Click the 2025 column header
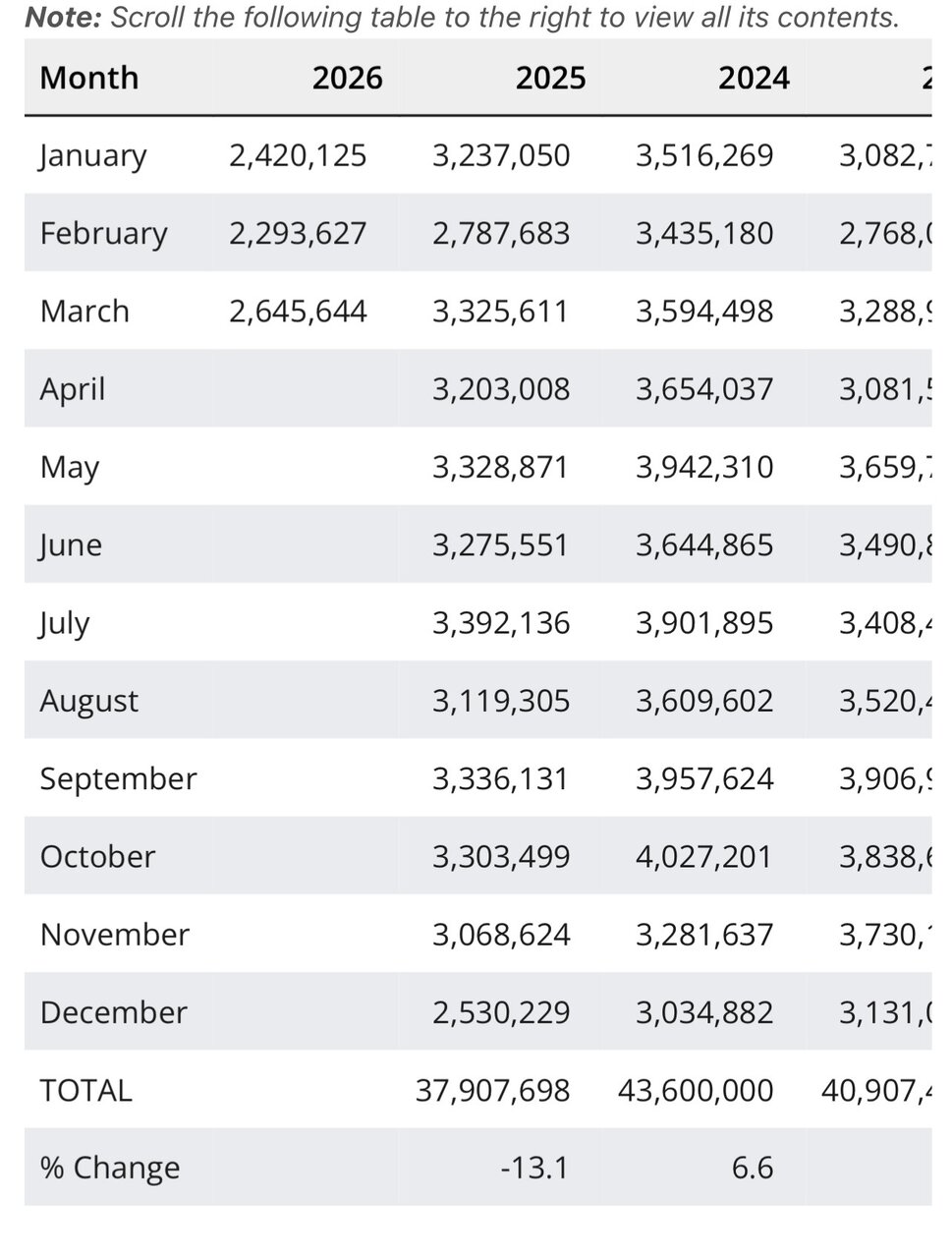The height and width of the screenshot is (1258, 952). tap(550, 78)
